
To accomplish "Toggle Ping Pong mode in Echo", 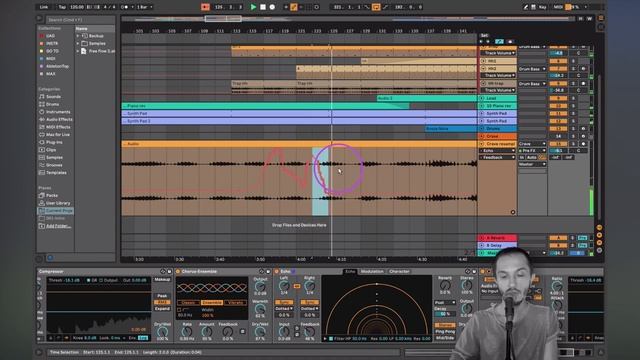I will coord(444,332).
